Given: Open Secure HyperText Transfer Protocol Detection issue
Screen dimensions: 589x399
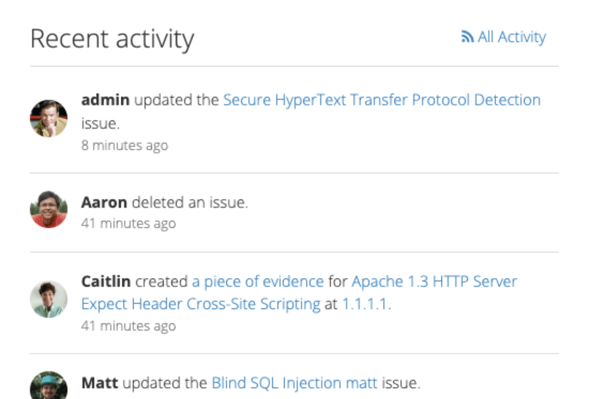Looking at the screenshot, I should (382, 100).
